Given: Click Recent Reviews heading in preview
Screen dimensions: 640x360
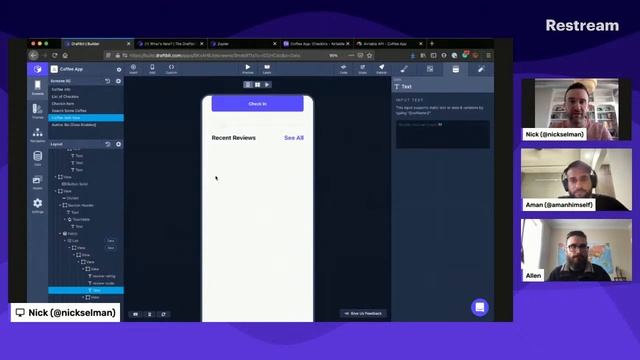Looking at the screenshot, I should coord(233,138).
